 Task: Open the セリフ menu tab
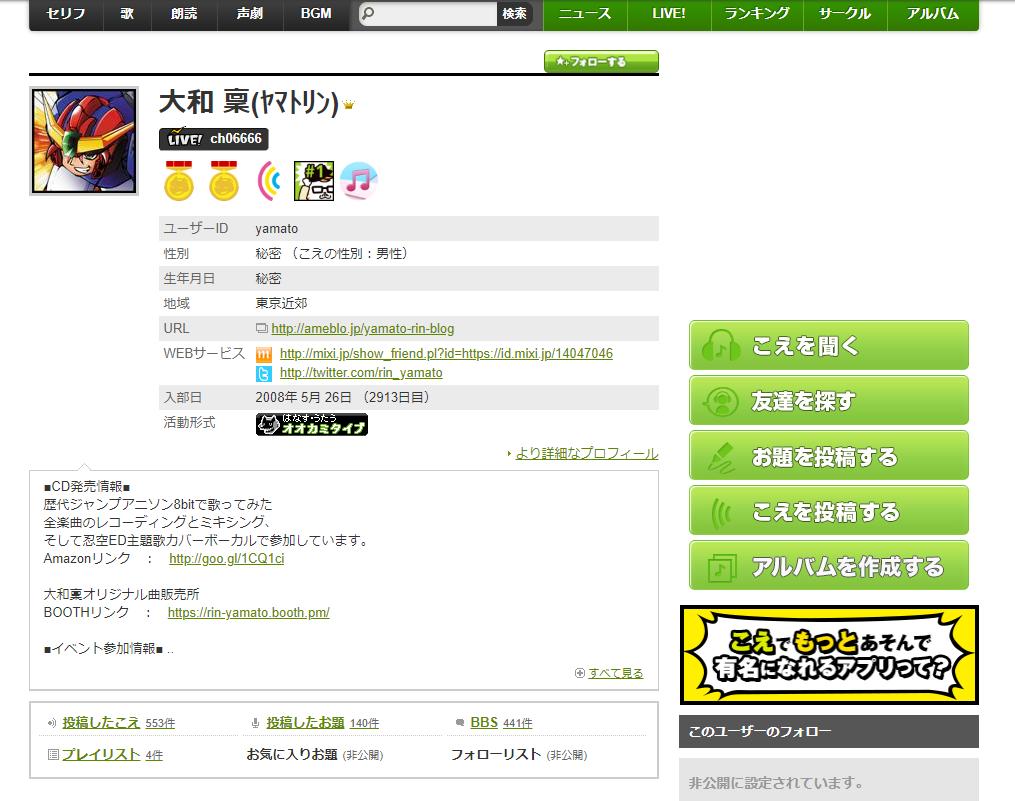click(x=66, y=14)
